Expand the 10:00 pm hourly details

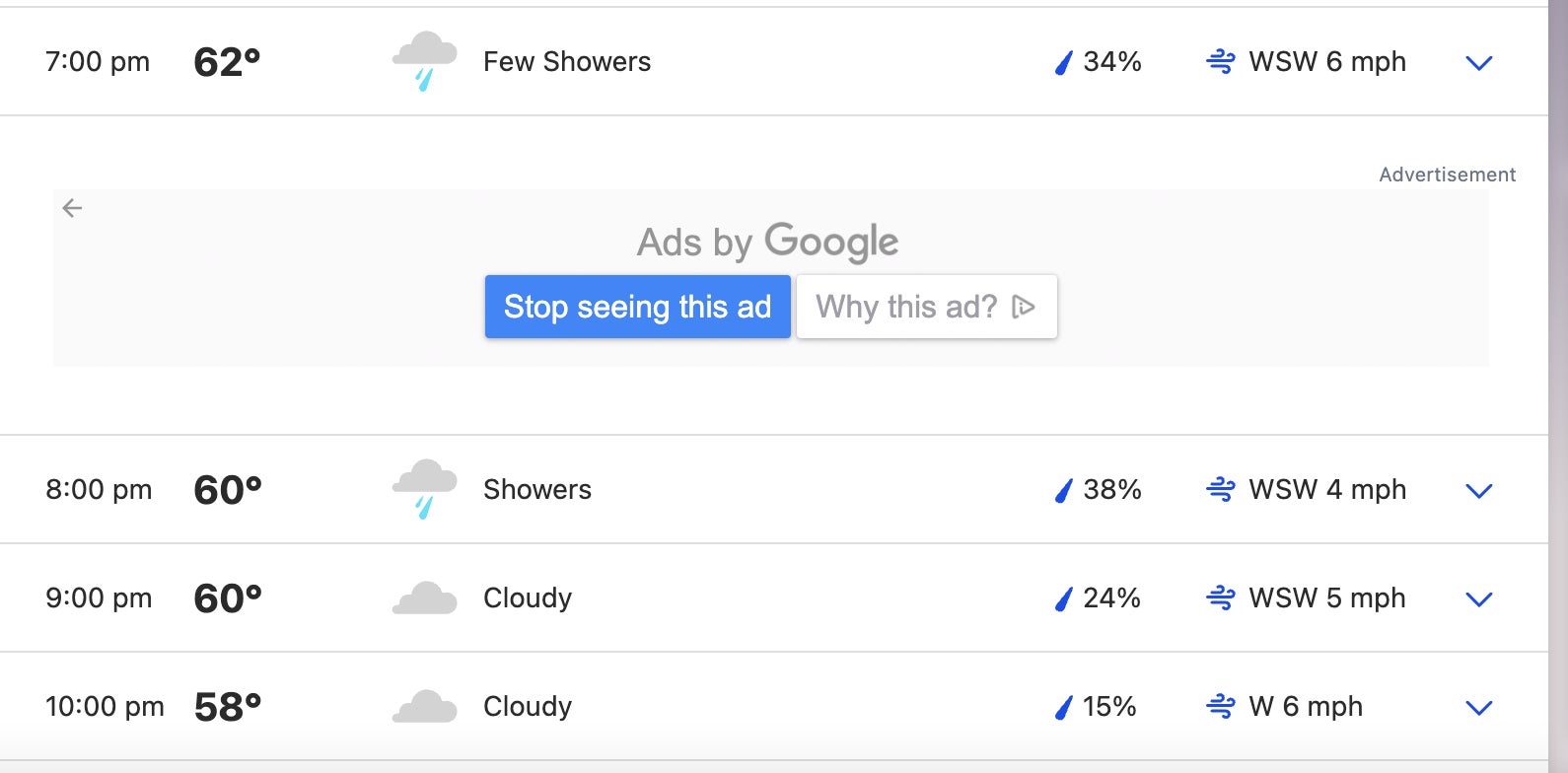point(1478,708)
